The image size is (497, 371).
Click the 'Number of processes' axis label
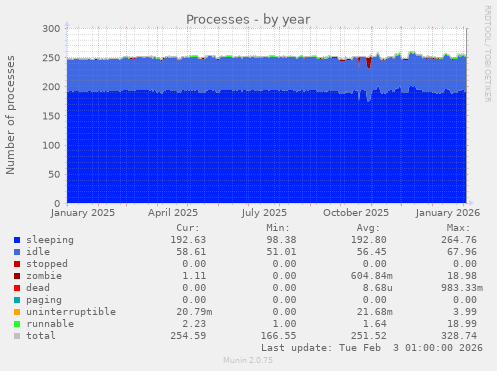coord(10,115)
